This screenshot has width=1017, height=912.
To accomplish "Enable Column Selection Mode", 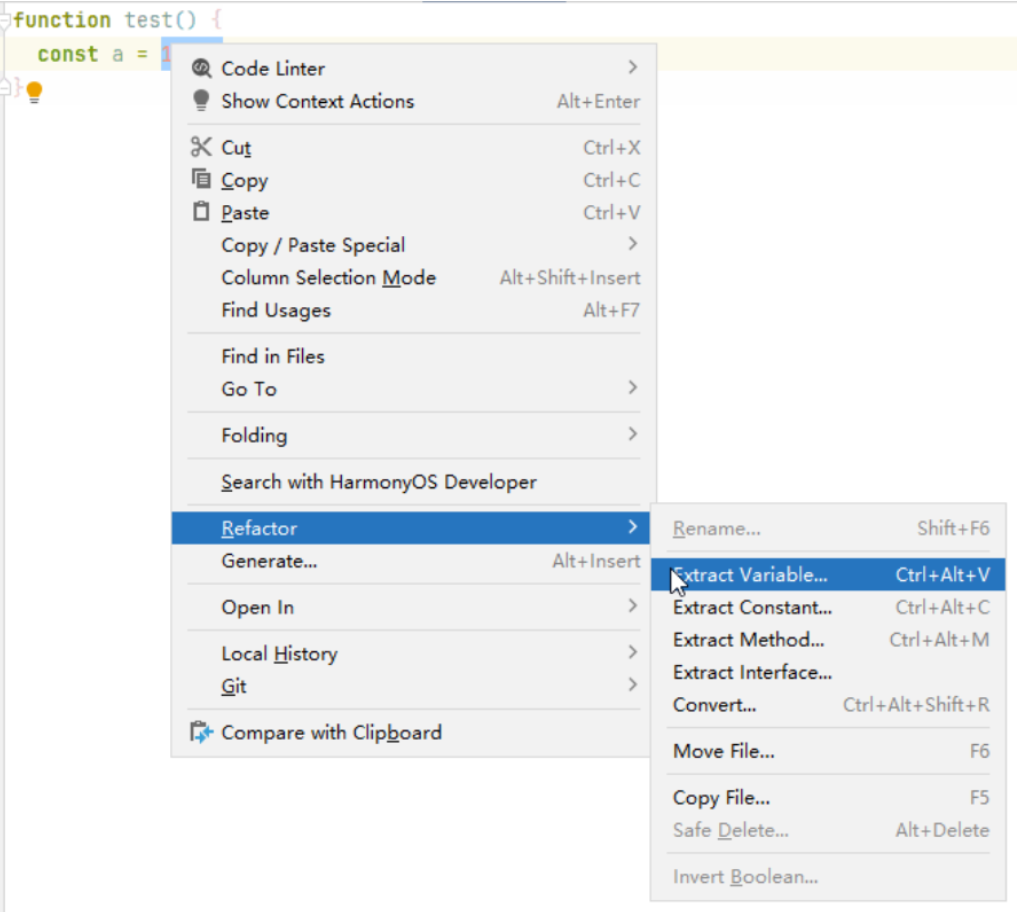I will pyautogui.click(x=328, y=277).
